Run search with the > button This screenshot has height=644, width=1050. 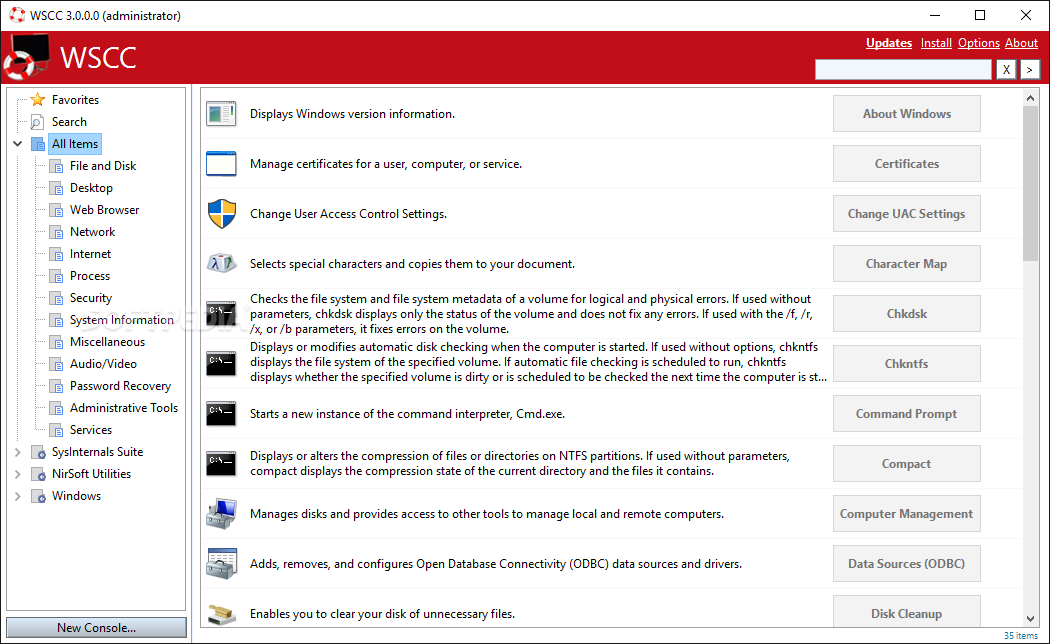pyautogui.click(x=1030, y=69)
